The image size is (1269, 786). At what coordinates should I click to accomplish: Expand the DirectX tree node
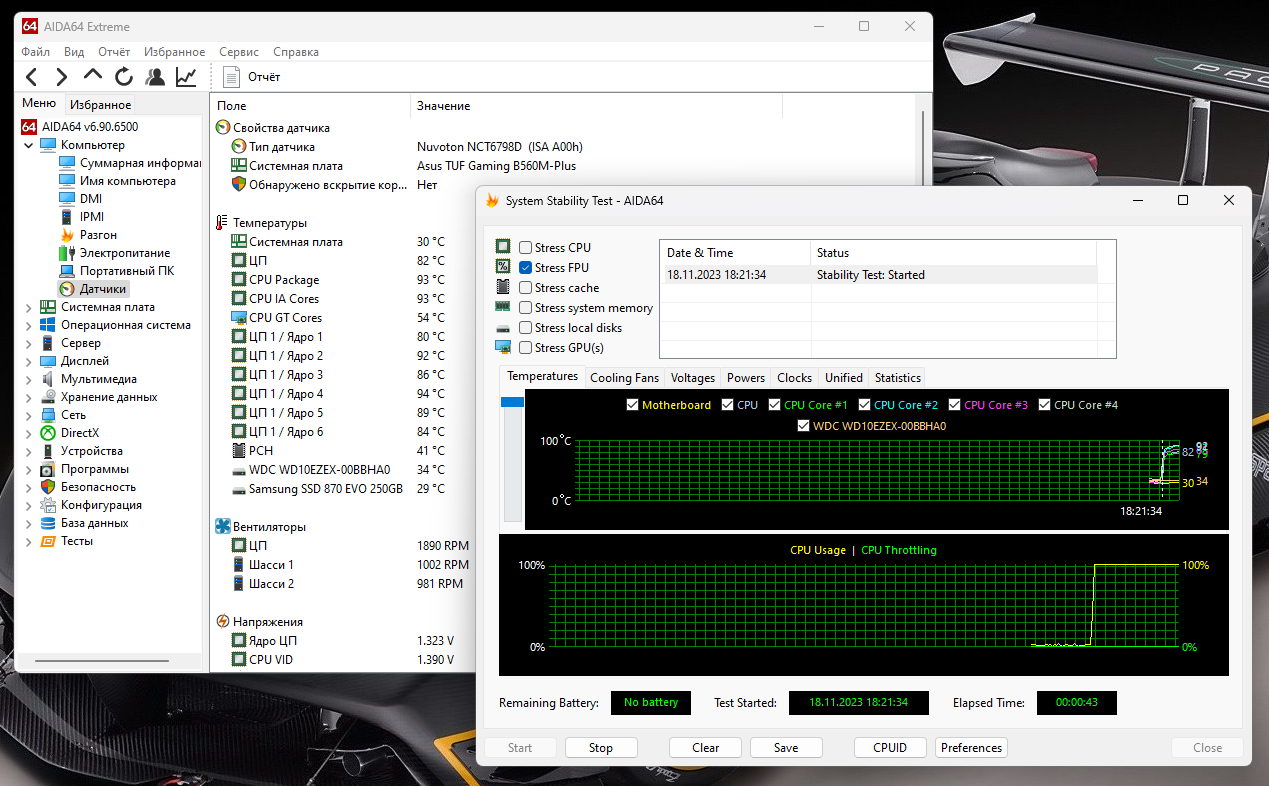point(28,433)
